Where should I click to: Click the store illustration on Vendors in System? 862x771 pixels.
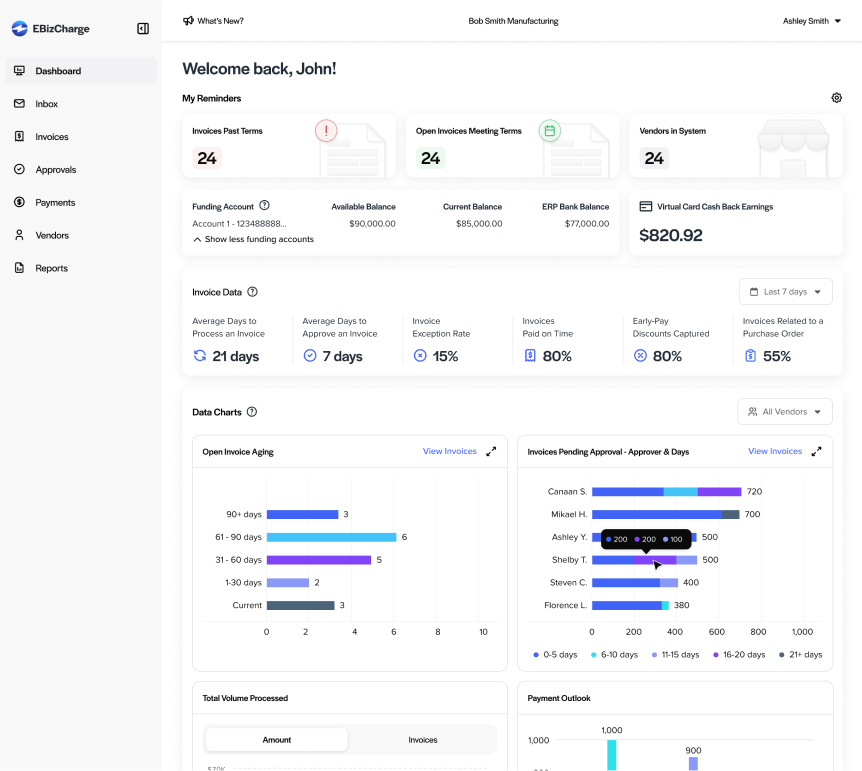(x=793, y=147)
